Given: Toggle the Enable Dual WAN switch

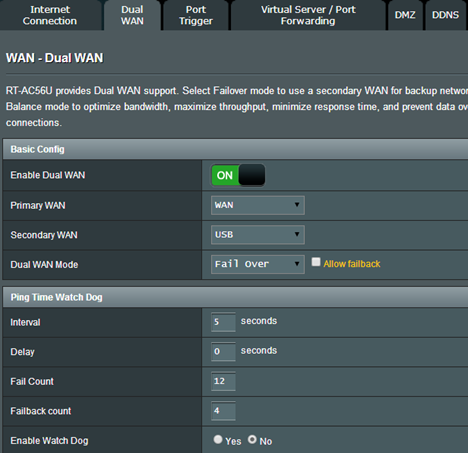Looking at the screenshot, I should click(238, 175).
